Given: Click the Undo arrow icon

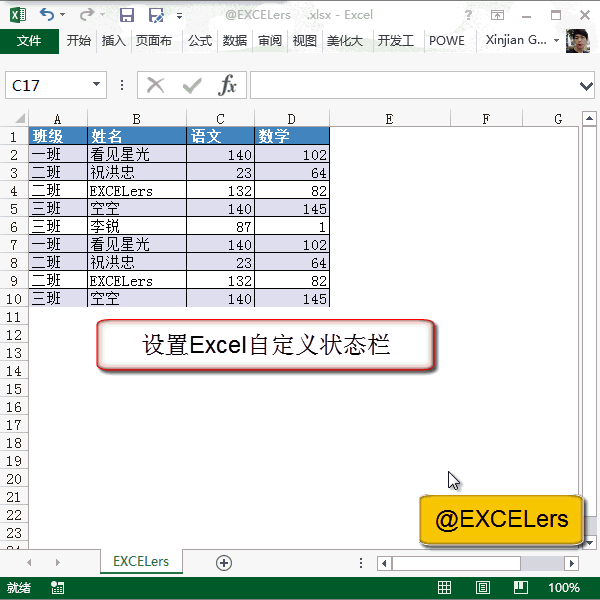Looking at the screenshot, I should pos(47,15).
